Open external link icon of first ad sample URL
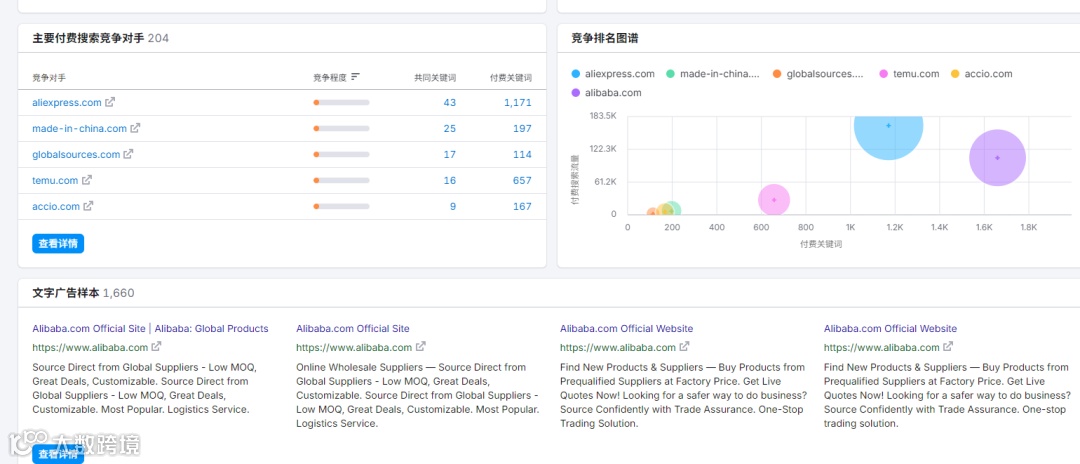This screenshot has width=1080, height=464. [x=157, y=347]
